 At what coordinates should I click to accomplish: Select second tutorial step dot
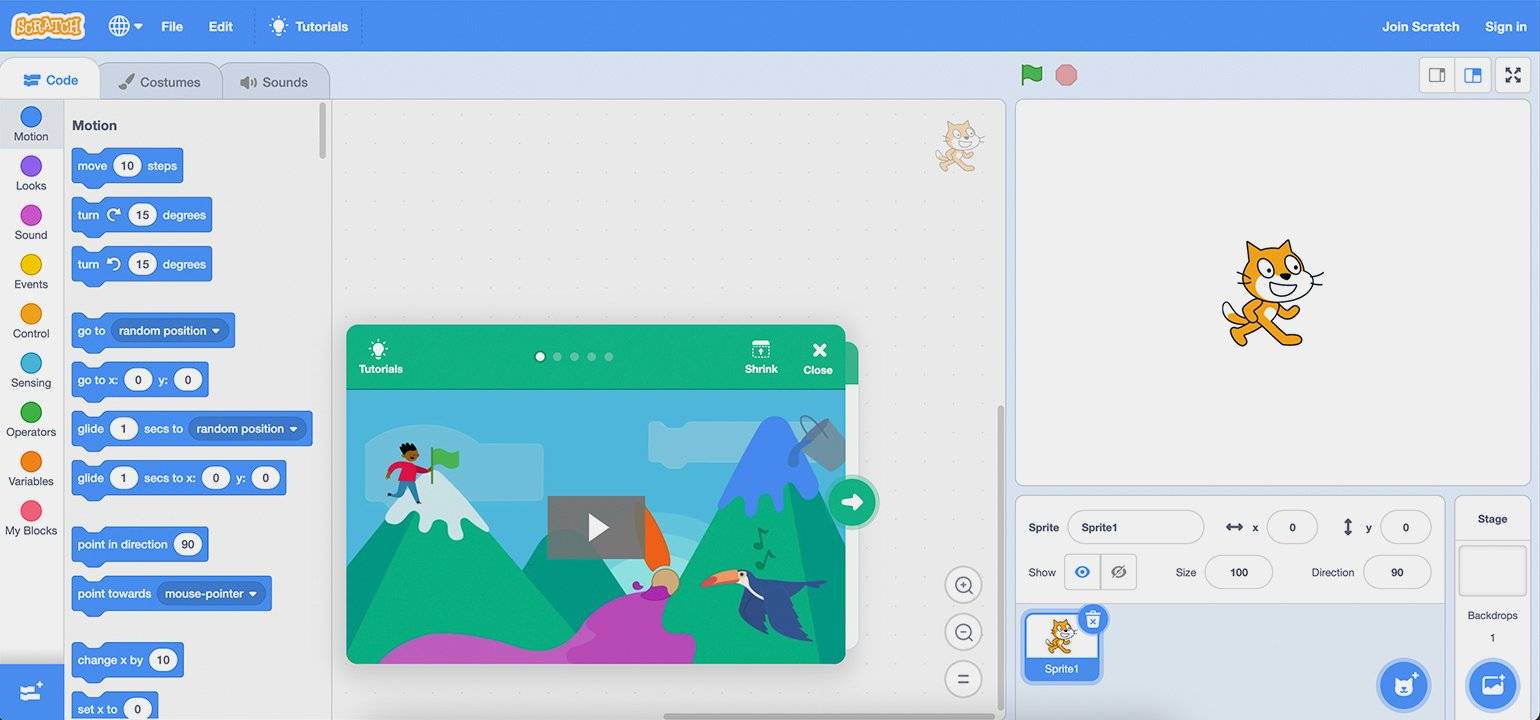[x=557, y=357]
